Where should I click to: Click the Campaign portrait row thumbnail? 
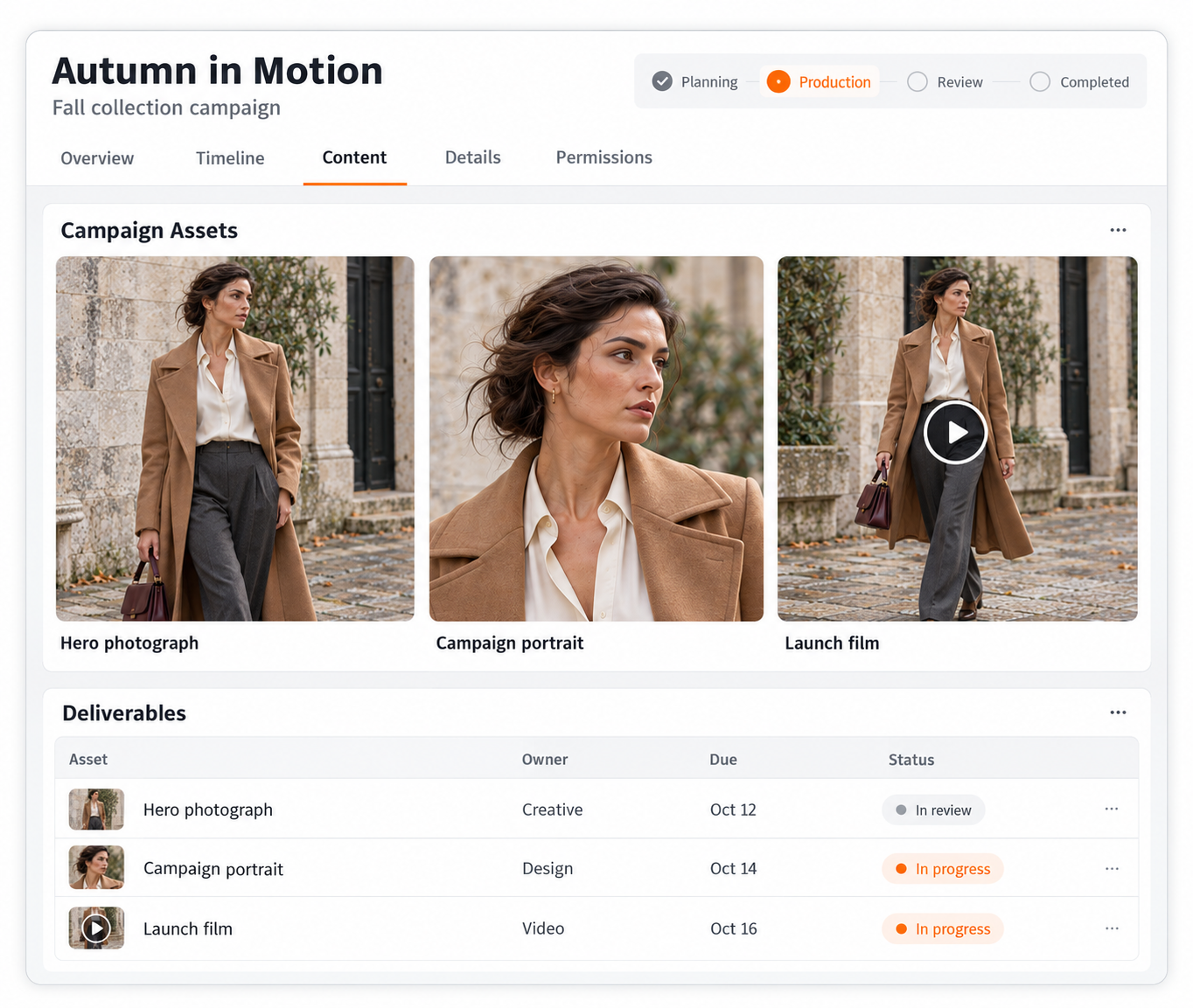click(x=96, y=867)
